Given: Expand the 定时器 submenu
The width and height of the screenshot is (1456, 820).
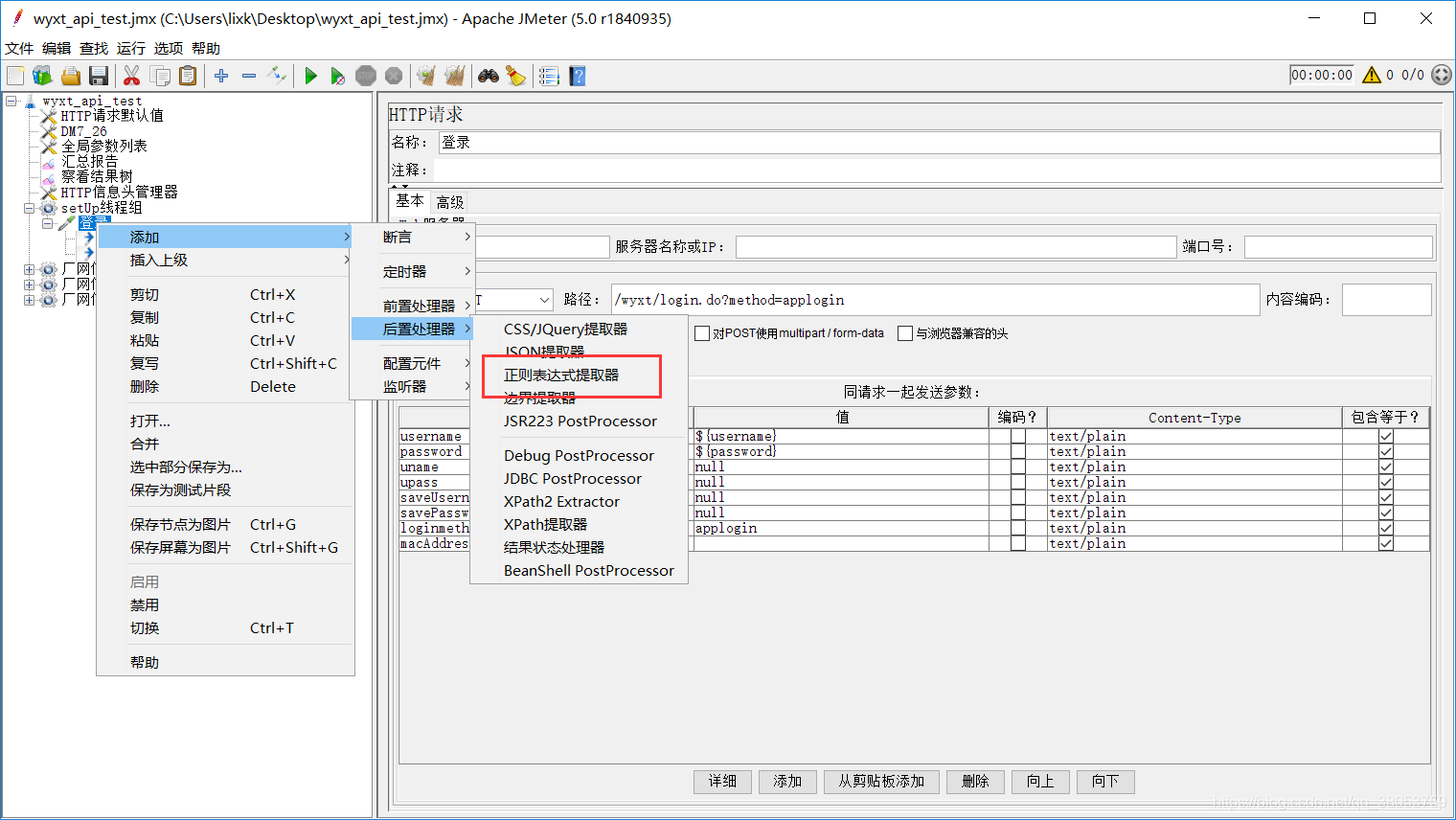Looking at the screenshot, I should click(414, 271).
